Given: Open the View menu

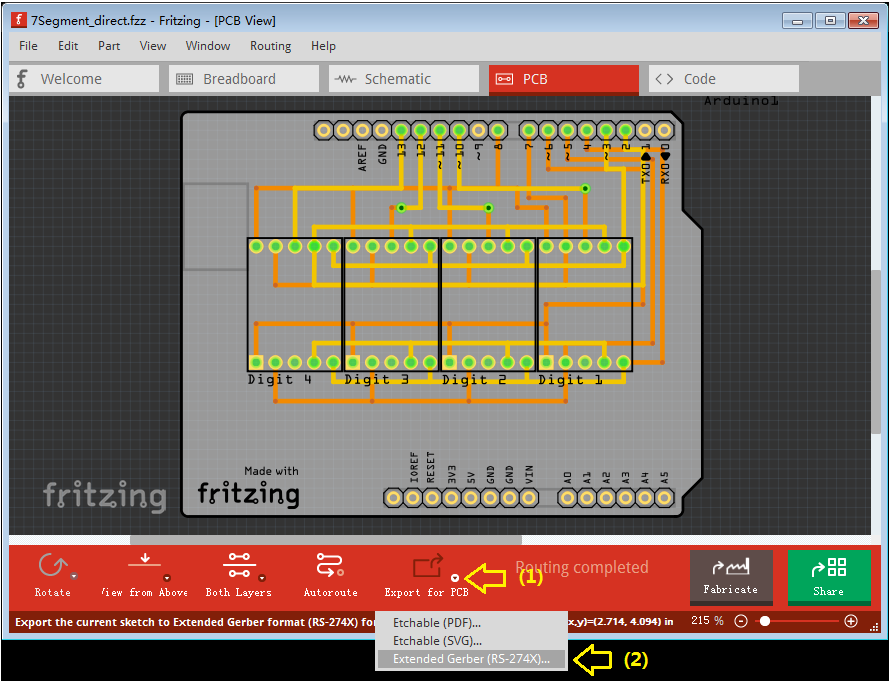Looking at the screenshot, I should (x=153, y=46).
